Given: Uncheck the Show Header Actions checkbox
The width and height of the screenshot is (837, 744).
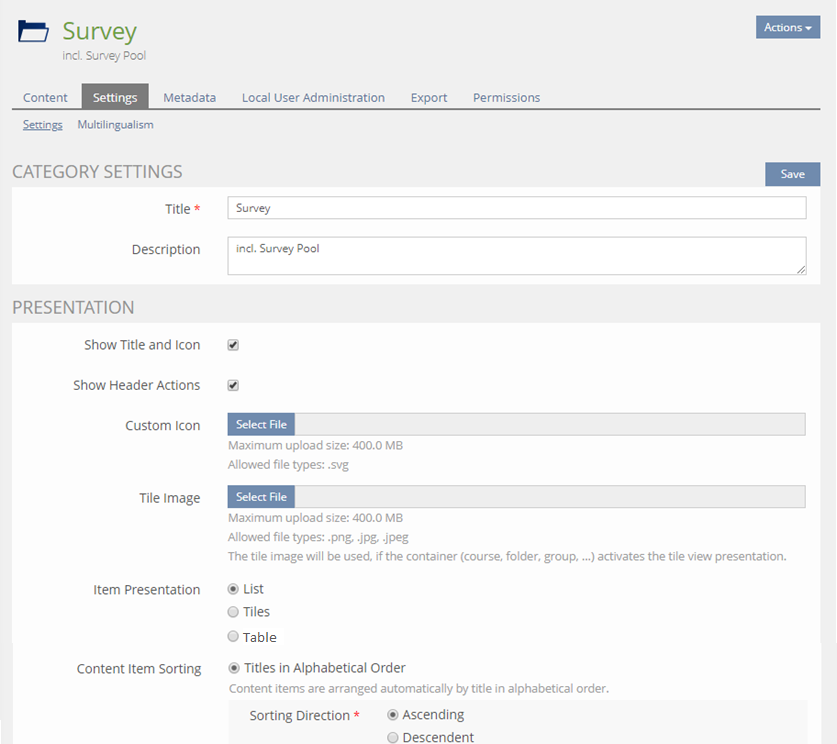Looking at the screenshot, I should 233,385.
